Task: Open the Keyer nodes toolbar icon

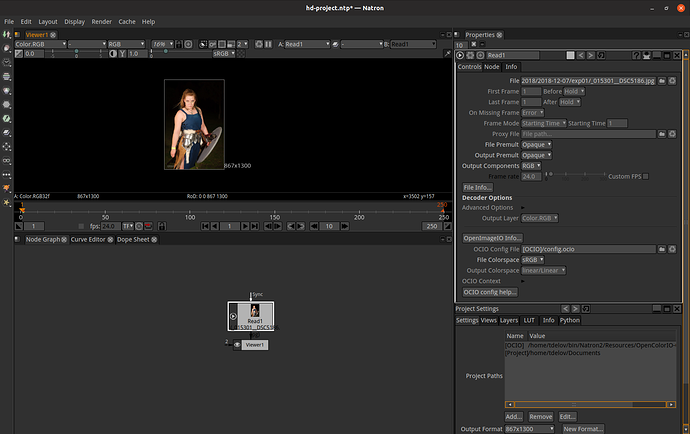Action: point(7,119)
